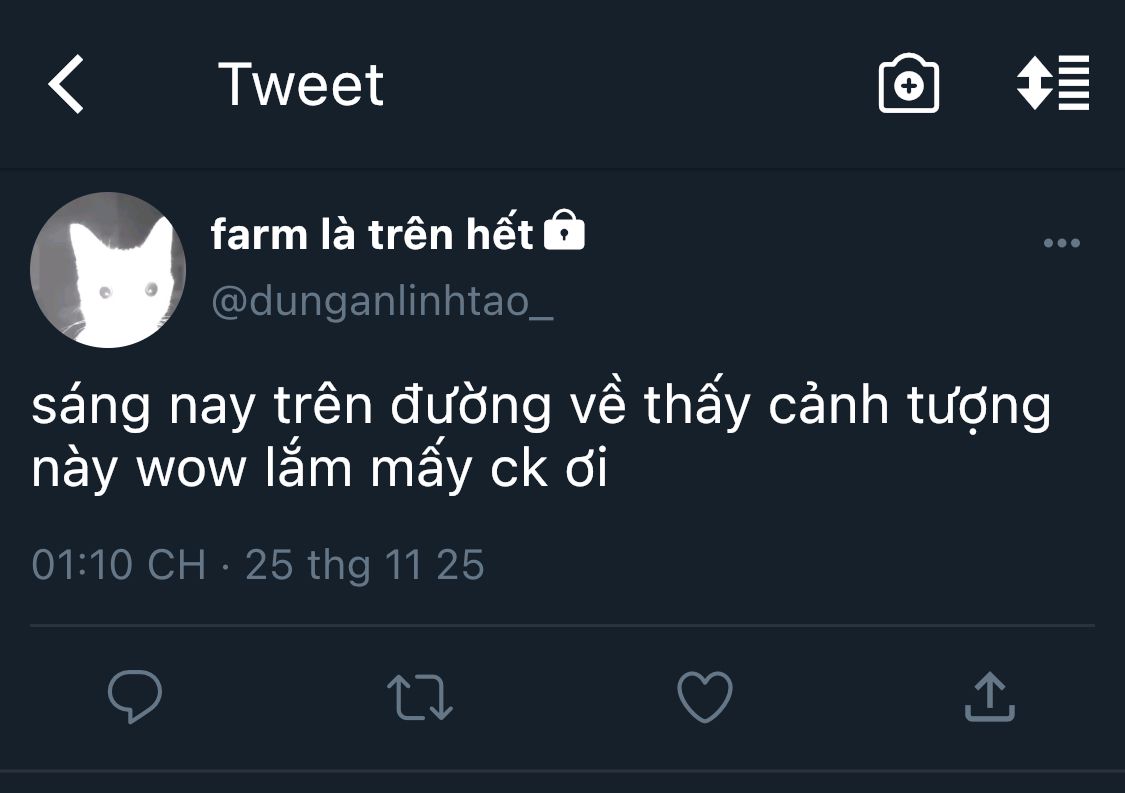This screenshot has height=793, width=1125.
Task: Open the three-dot more options menu
Action: click(x=1061, y=242)
